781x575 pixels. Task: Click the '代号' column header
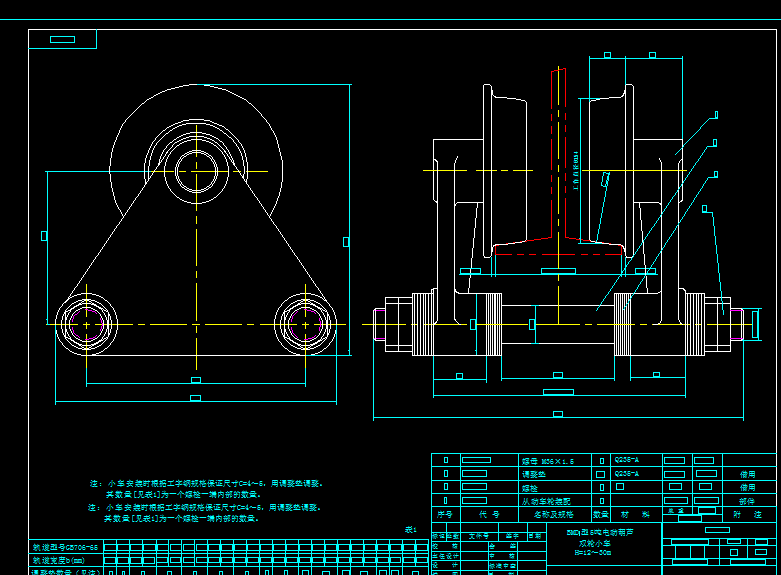pos(489,515)
